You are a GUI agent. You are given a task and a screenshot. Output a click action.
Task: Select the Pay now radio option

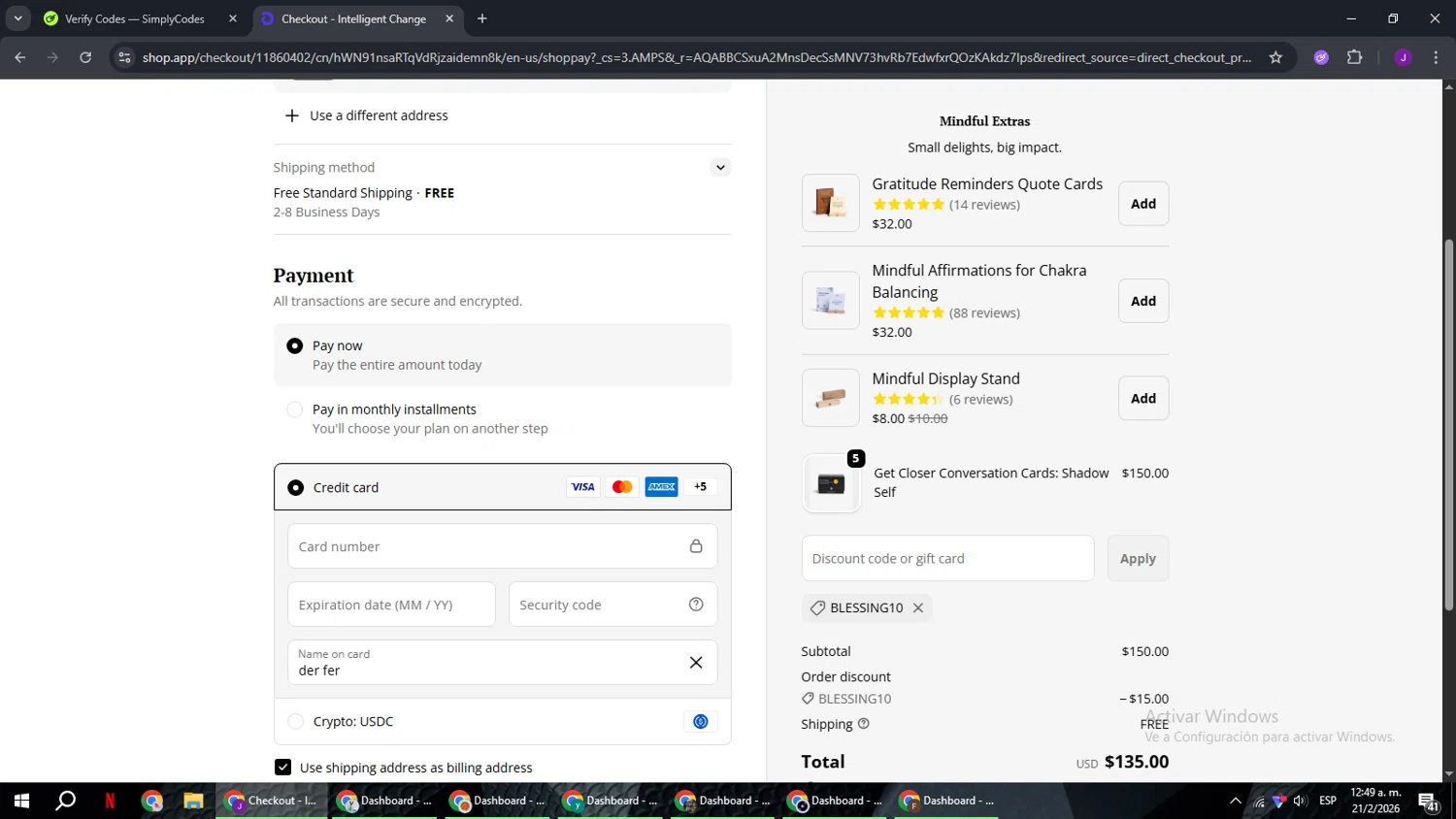[294, 345]
